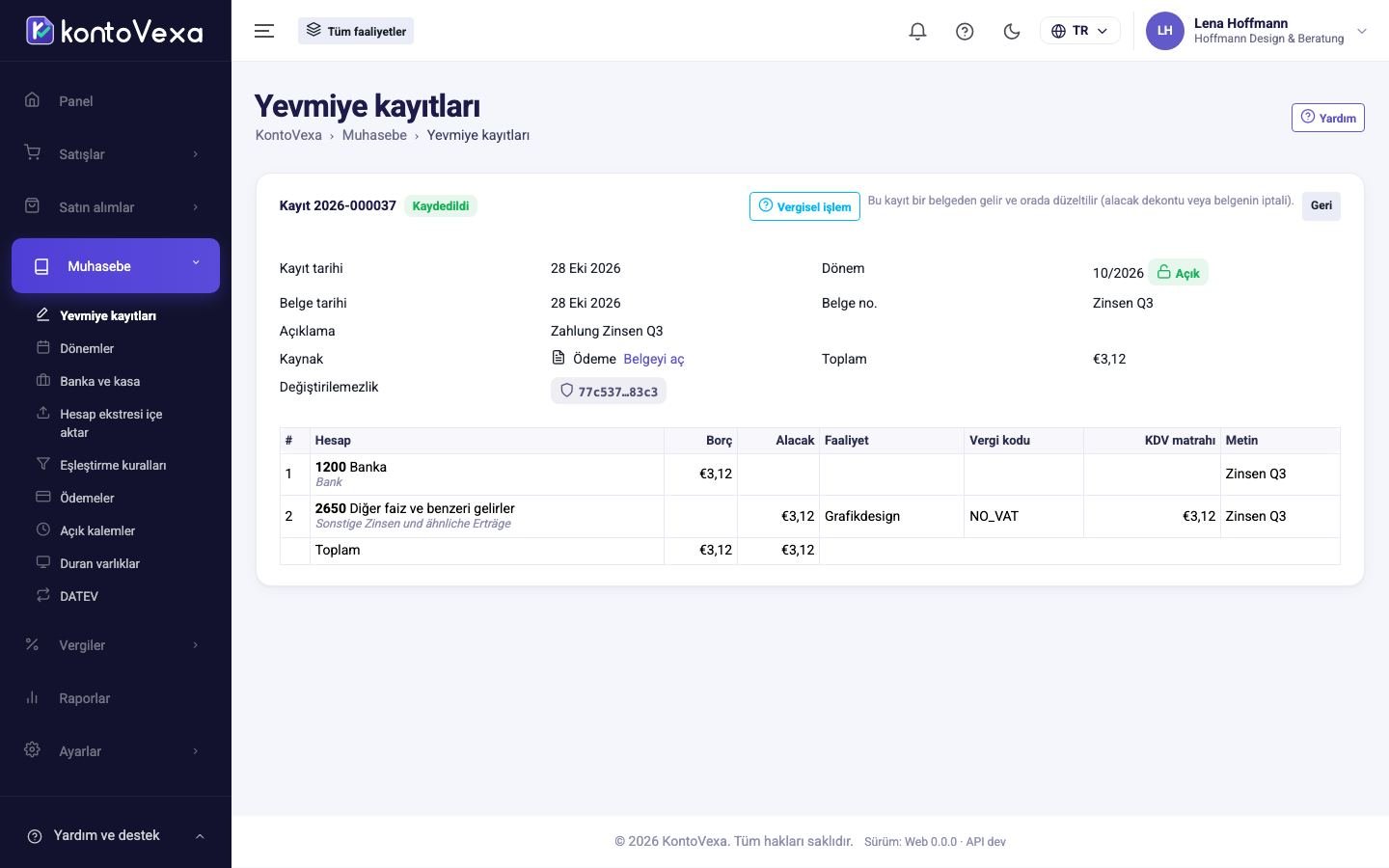The width and height of the screenshot is (1389, 868).
Task: Open the help question mark icon in the top bar
Action: pos(965,31)
